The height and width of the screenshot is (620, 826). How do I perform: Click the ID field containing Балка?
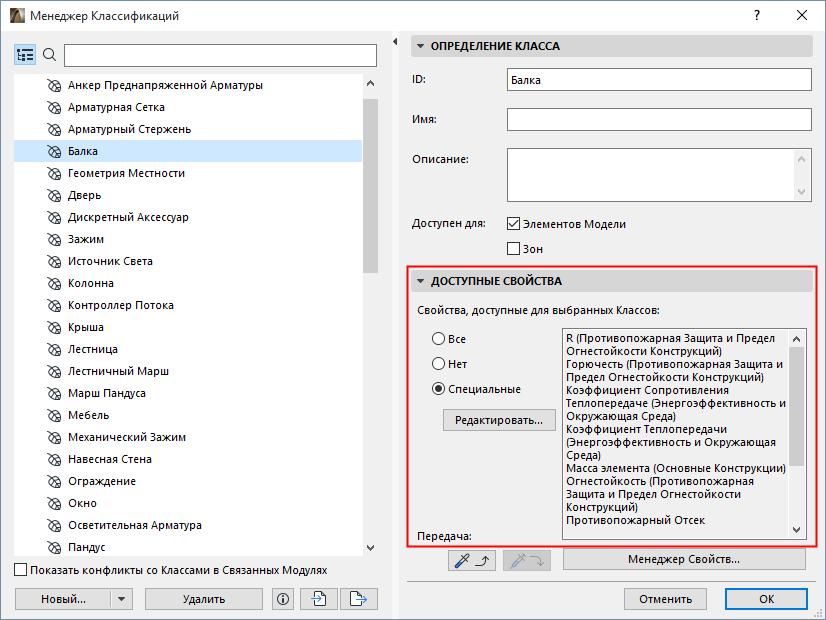coord(659,80)
